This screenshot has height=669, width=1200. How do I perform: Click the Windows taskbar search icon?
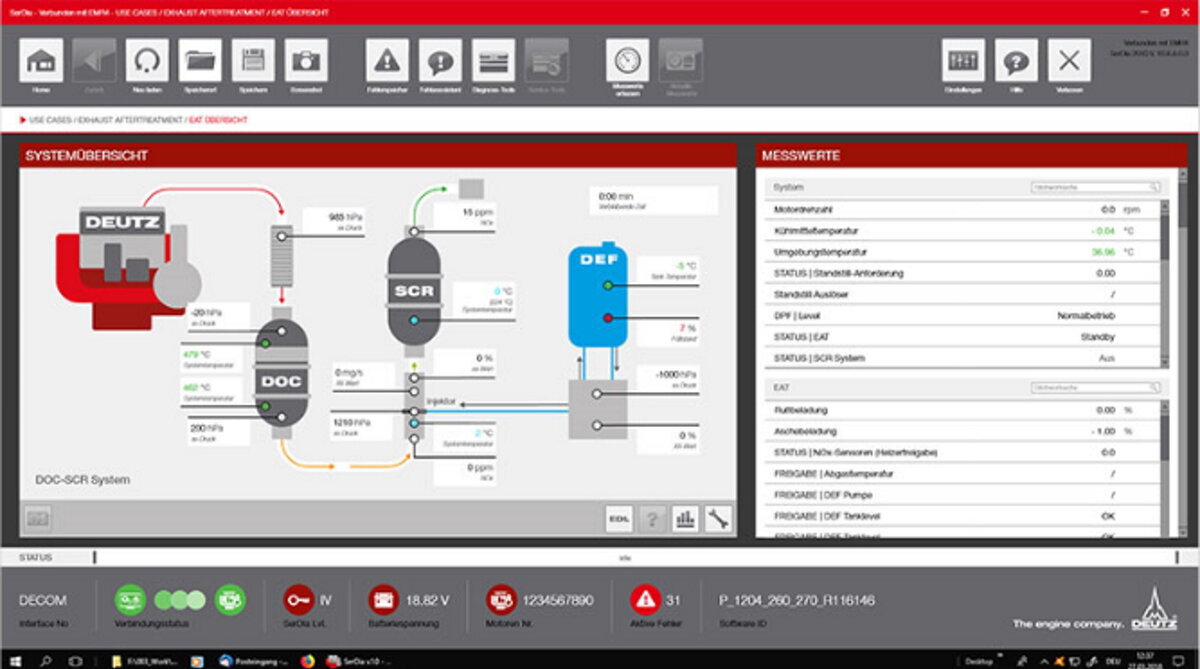[x=46, y=660]
